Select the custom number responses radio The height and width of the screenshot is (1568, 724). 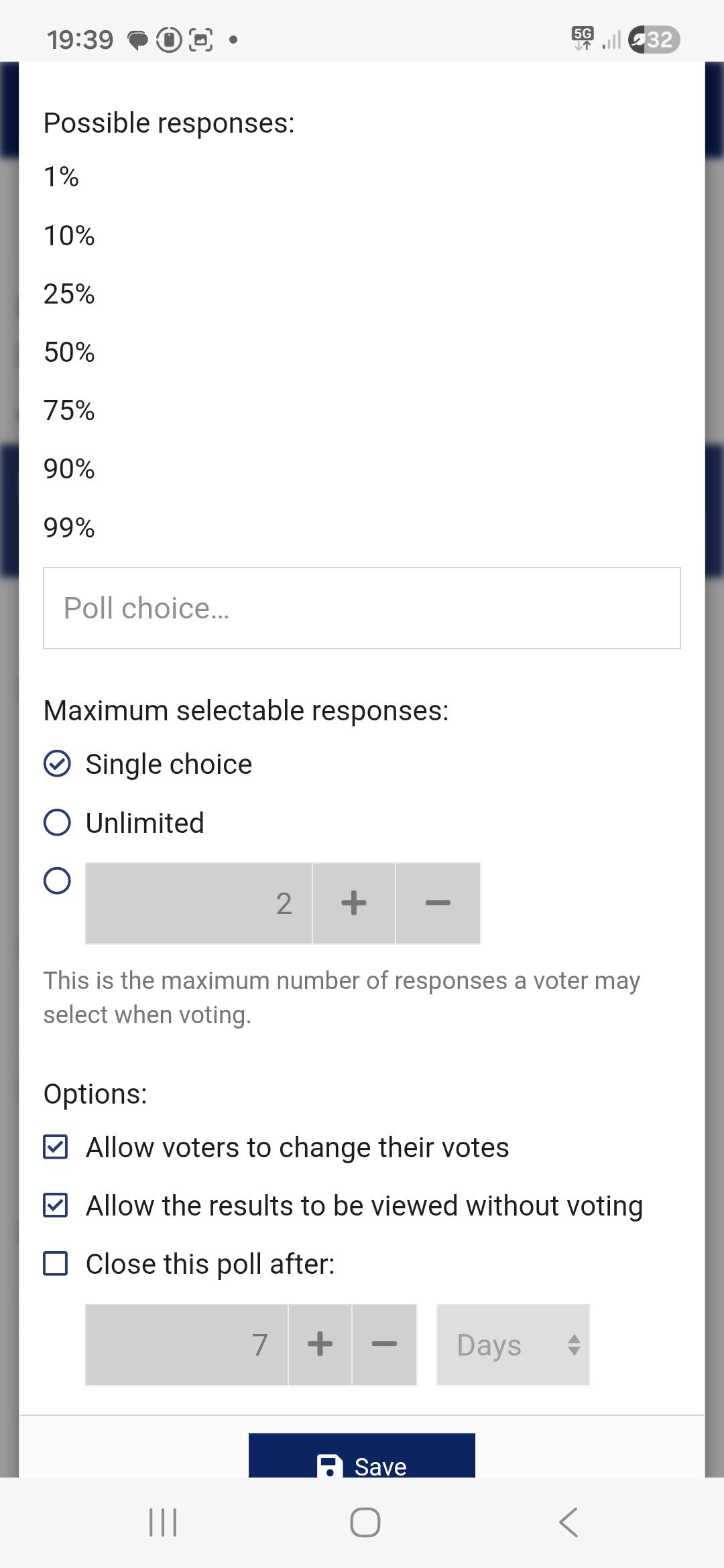pyautogui.click(x=57, y=880)
